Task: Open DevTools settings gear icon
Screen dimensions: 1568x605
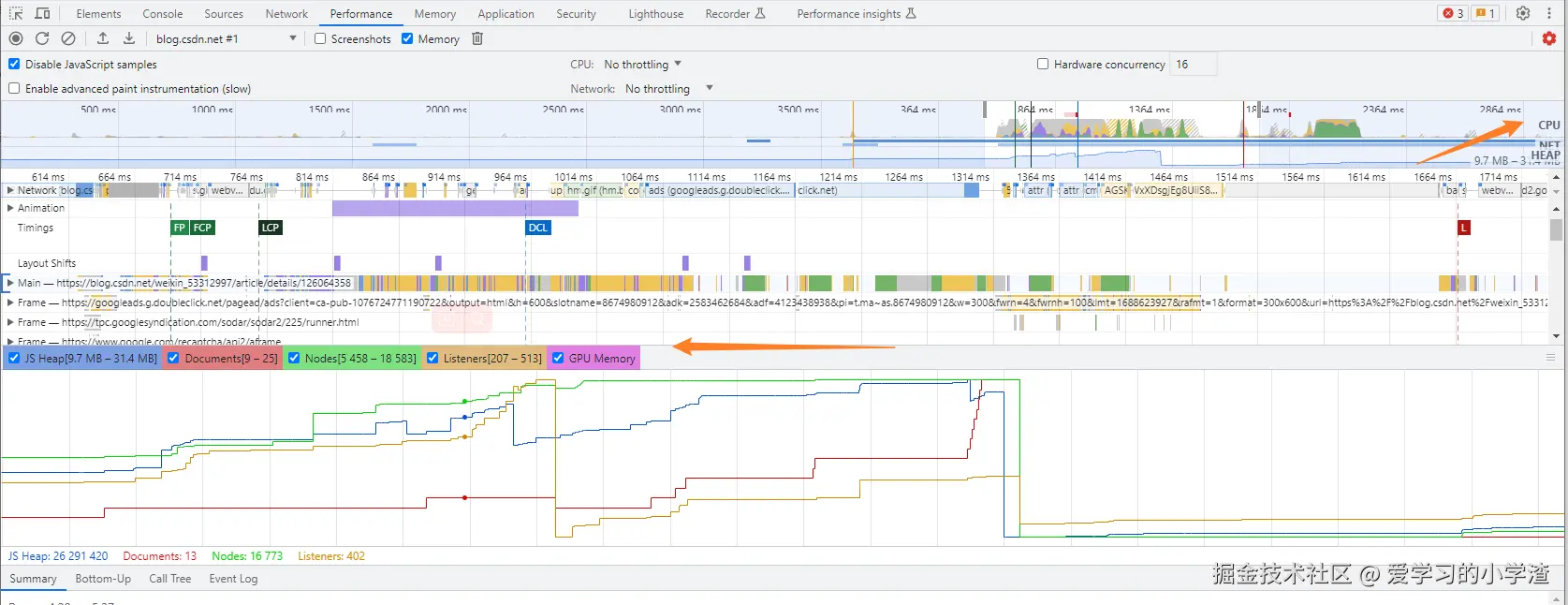Action: (1523, 13)
